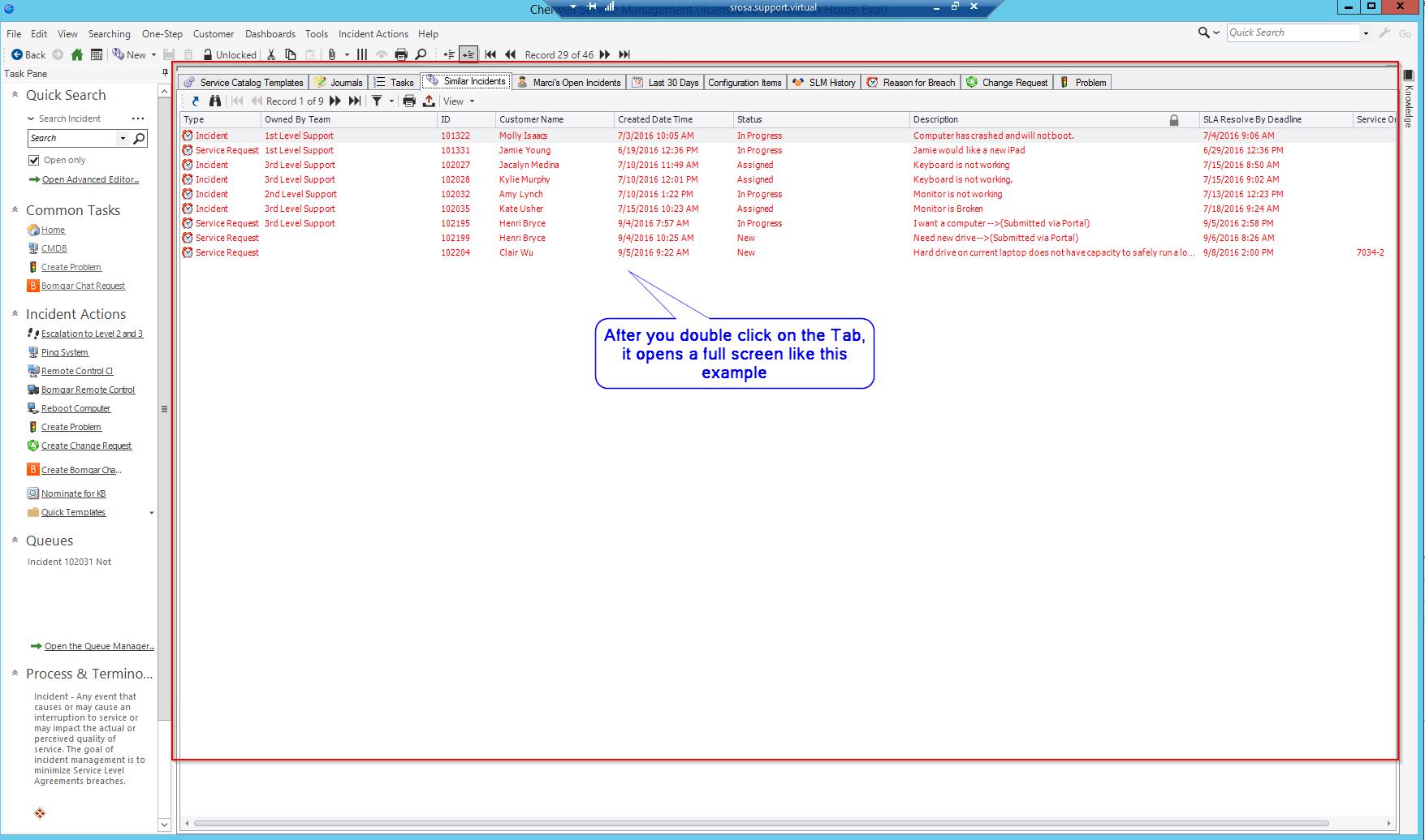Expand the View dropdown in grid toolbar
1425x840 pixels.
472,101
